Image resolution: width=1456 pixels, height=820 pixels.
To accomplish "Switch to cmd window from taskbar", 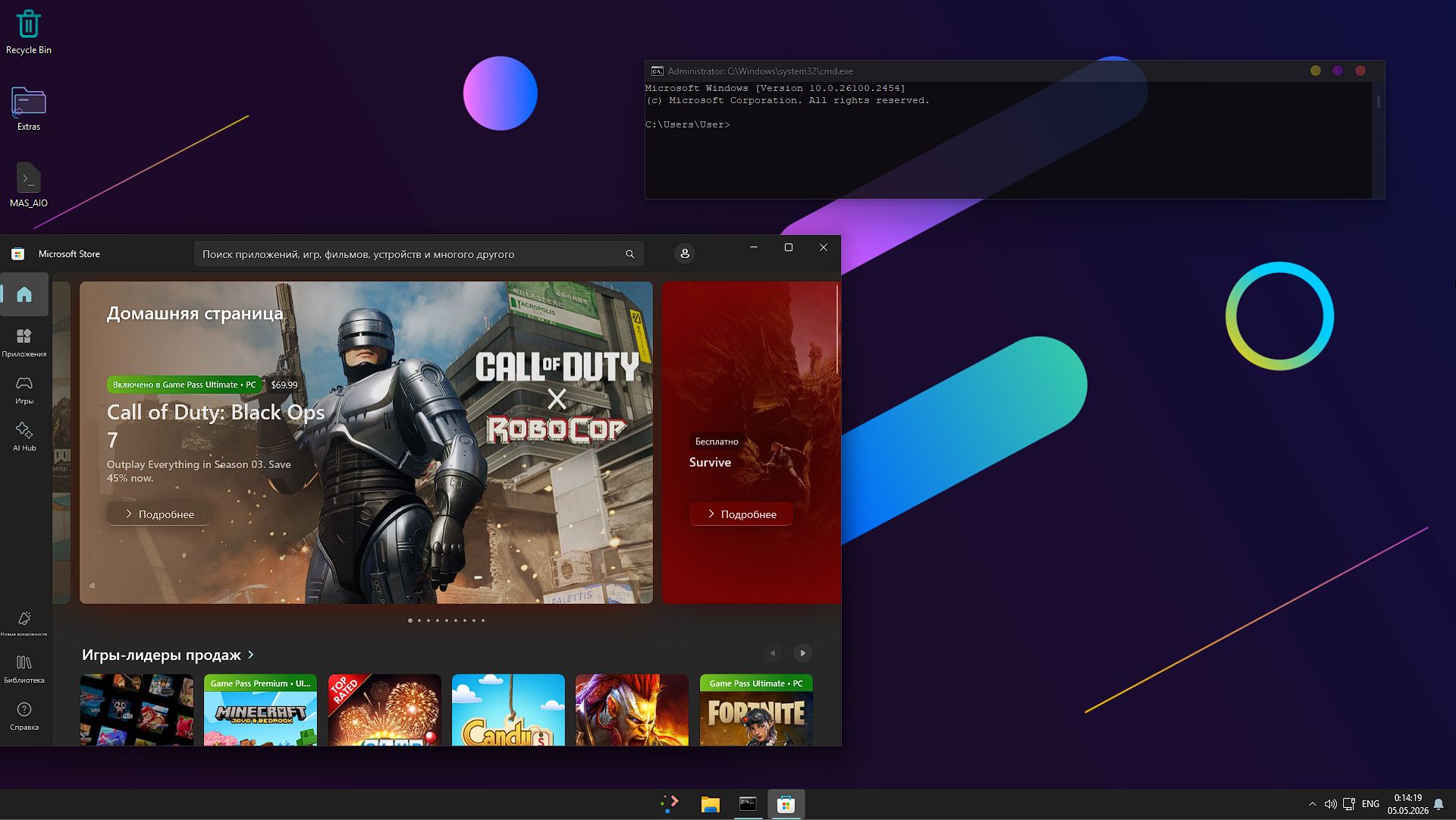I will coord(748,804).
